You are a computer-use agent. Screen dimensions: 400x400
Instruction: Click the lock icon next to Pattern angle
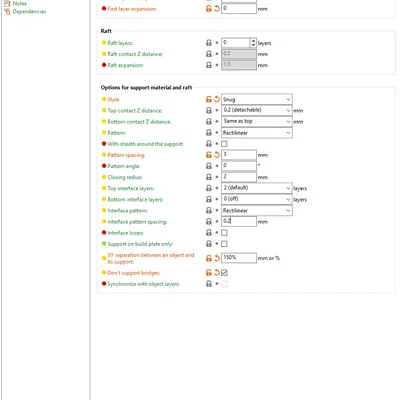[209, 166]
